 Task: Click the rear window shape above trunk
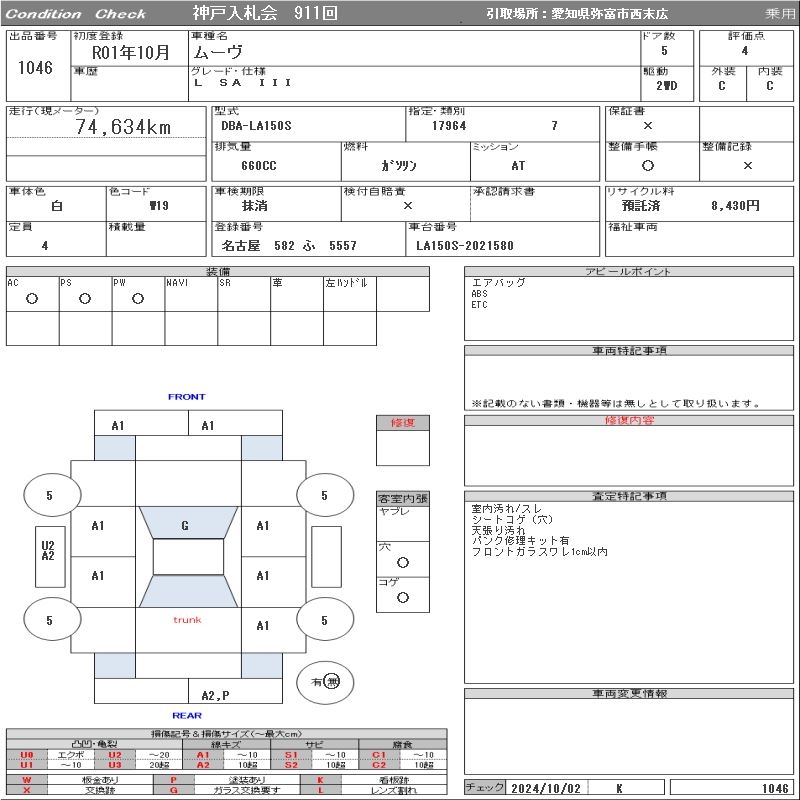pos(187,591)
